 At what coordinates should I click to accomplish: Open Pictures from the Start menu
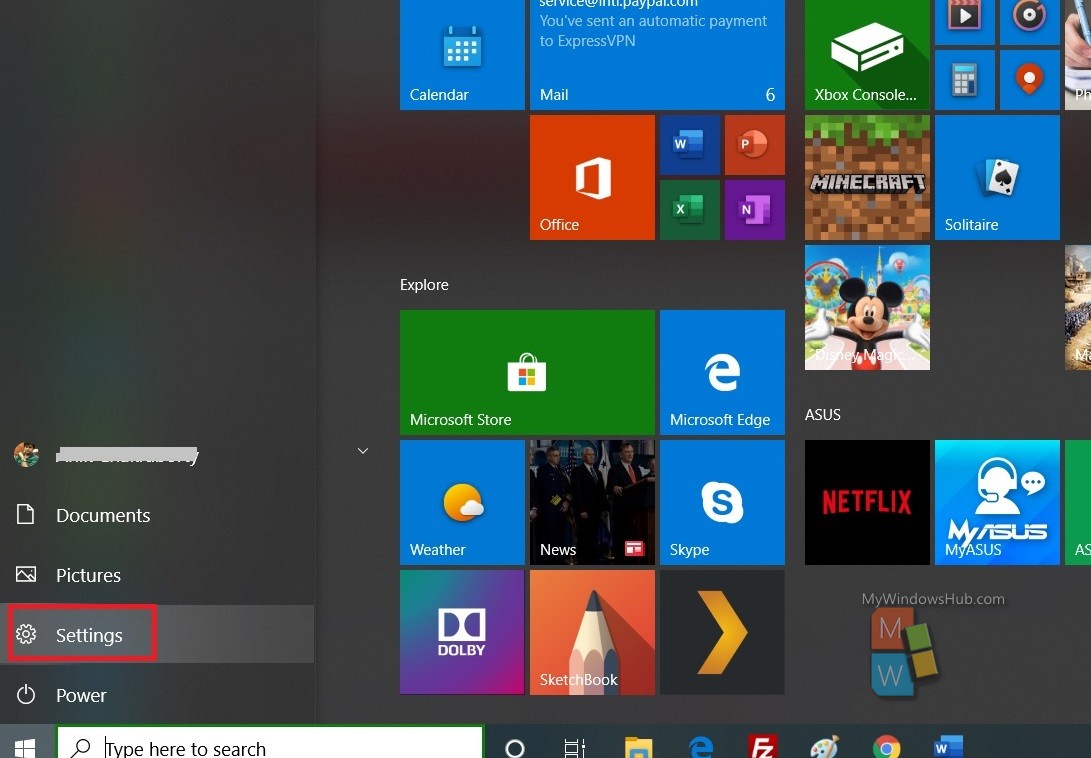(157, 575)
